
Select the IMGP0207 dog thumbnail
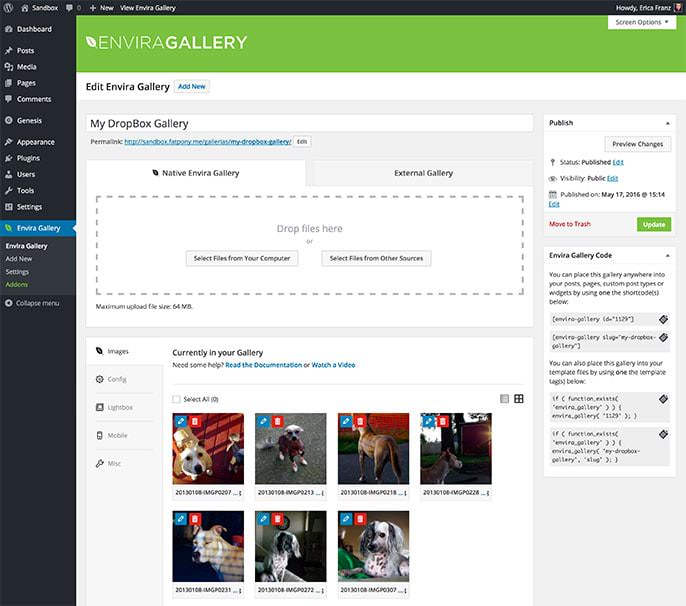[208, 448]
